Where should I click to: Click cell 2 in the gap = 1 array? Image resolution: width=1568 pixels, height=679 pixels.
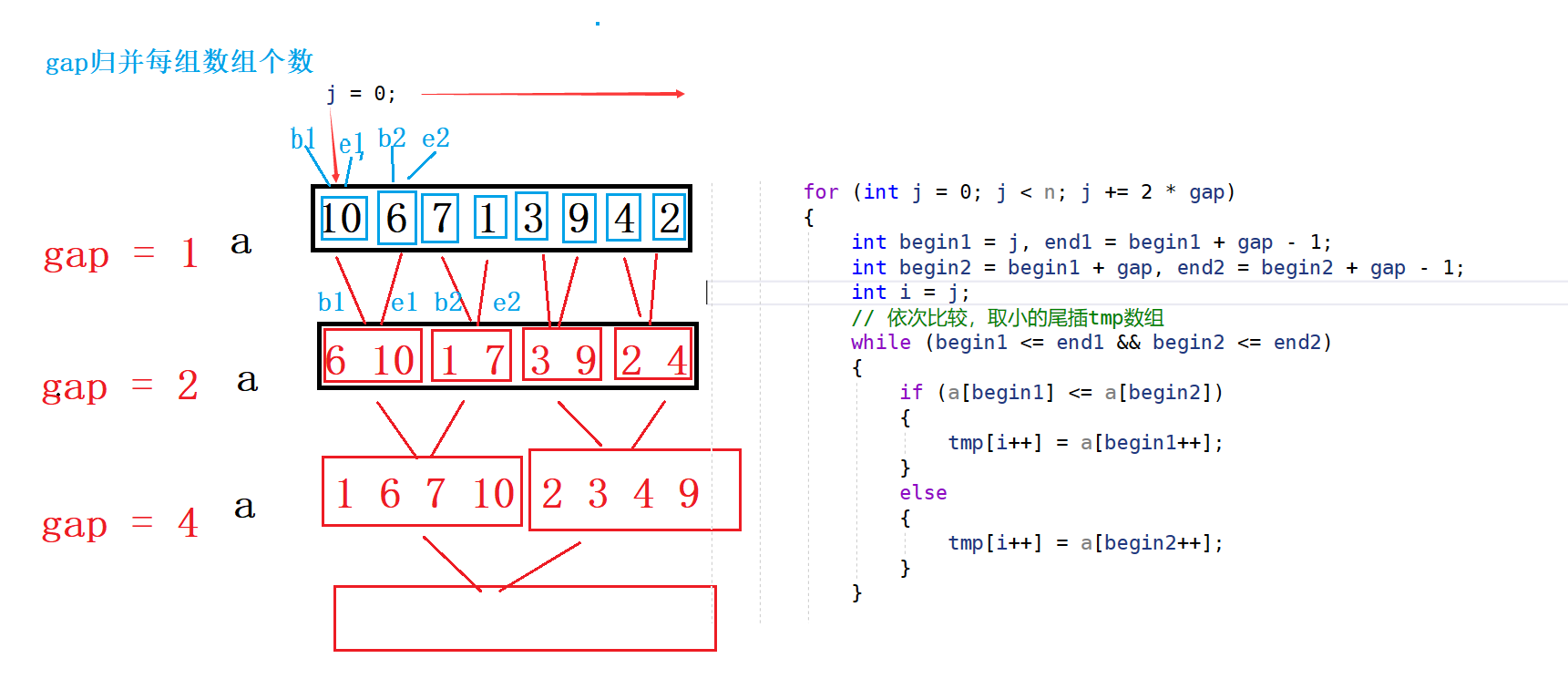pos(669,218)
